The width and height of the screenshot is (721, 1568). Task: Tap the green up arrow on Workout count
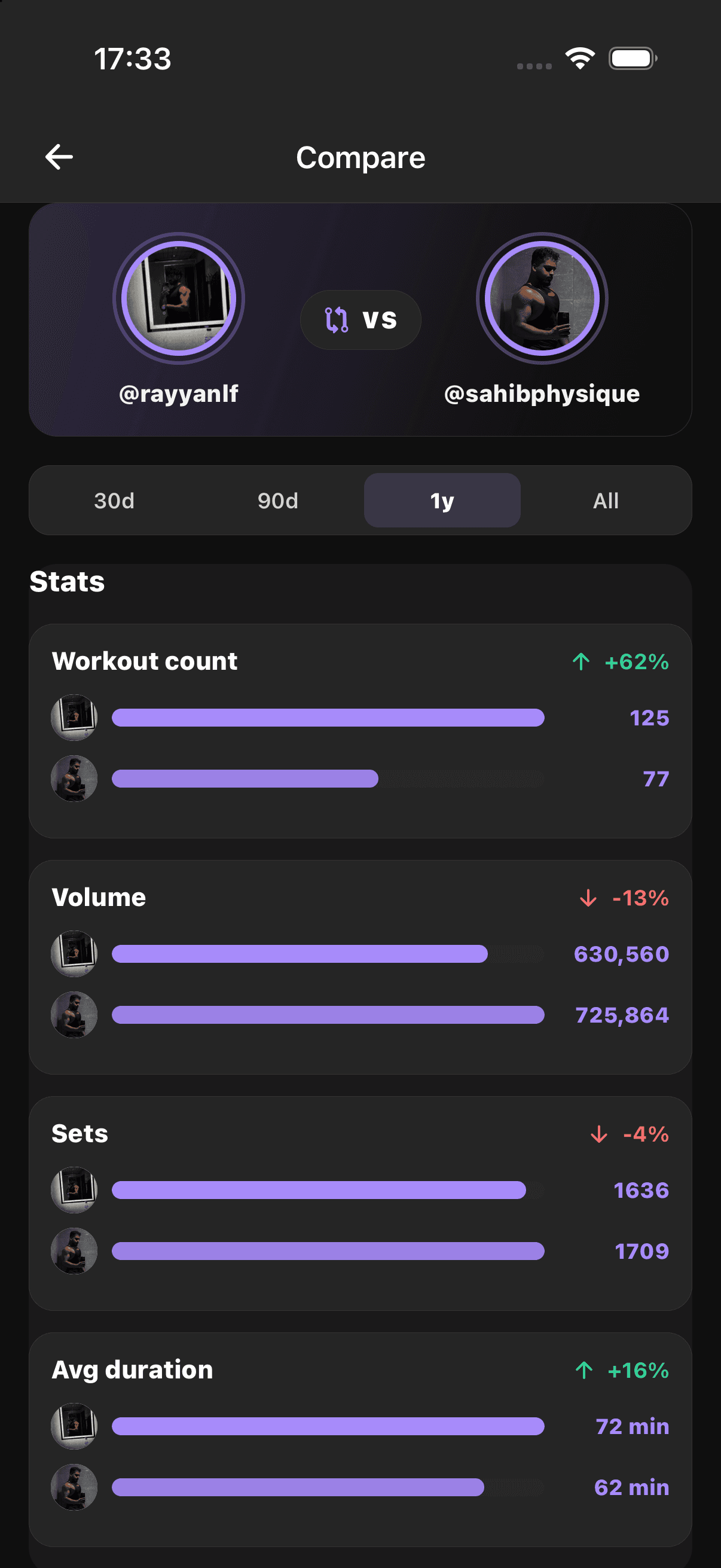click(x=581, y=661)
